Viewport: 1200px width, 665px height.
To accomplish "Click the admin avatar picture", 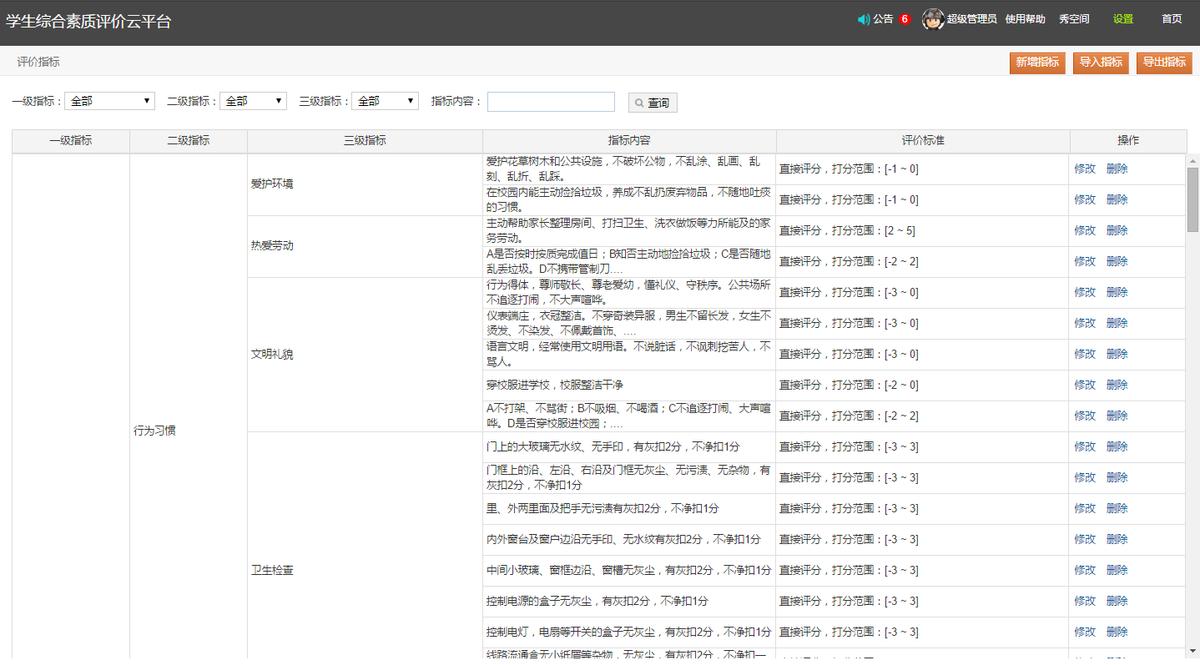I will point(930,17).
